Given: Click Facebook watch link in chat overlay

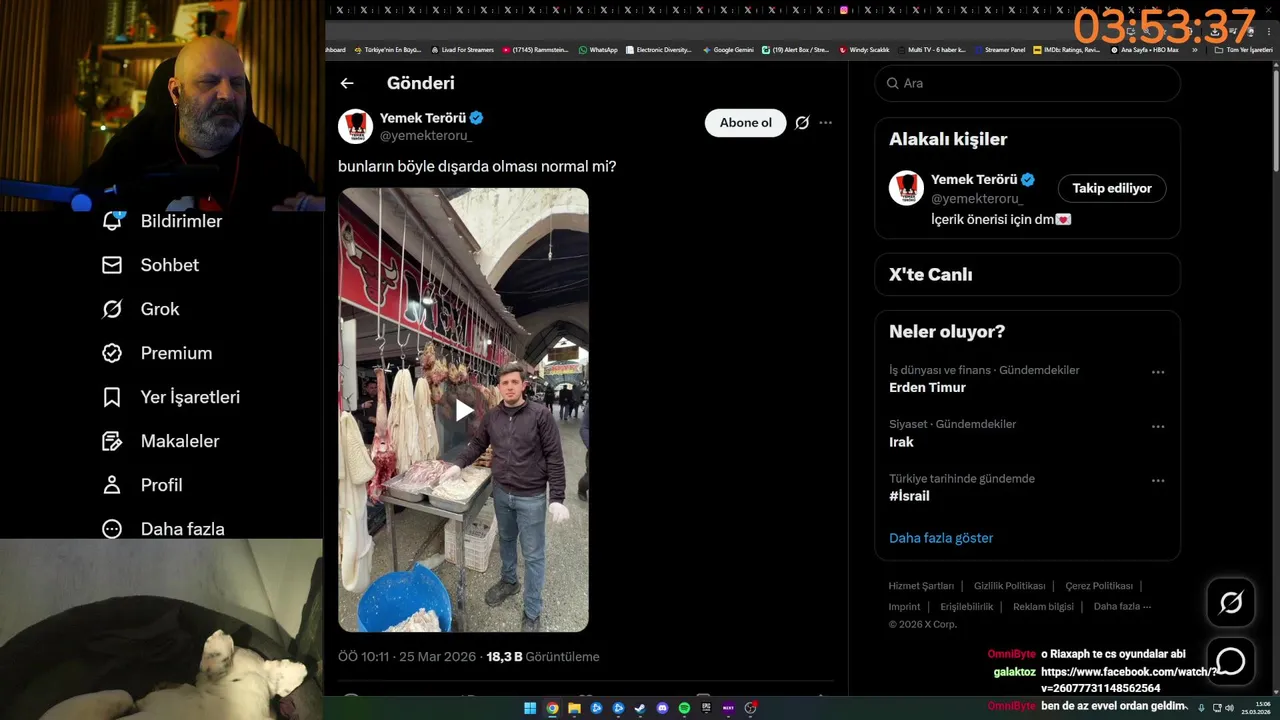Looking at the screenshot, I should coord(1130,679).
